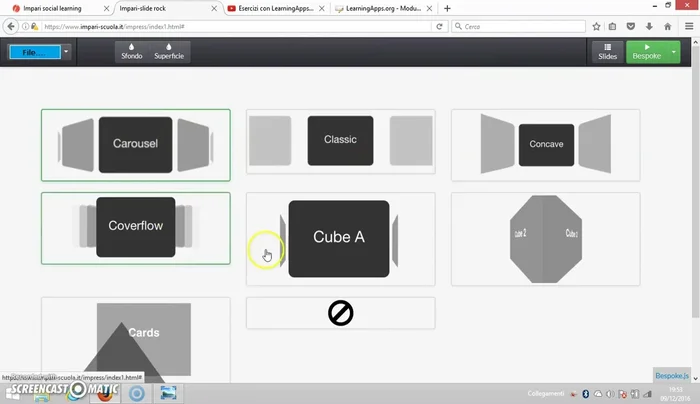Start the Bespoke presentation

coord(646,52)
